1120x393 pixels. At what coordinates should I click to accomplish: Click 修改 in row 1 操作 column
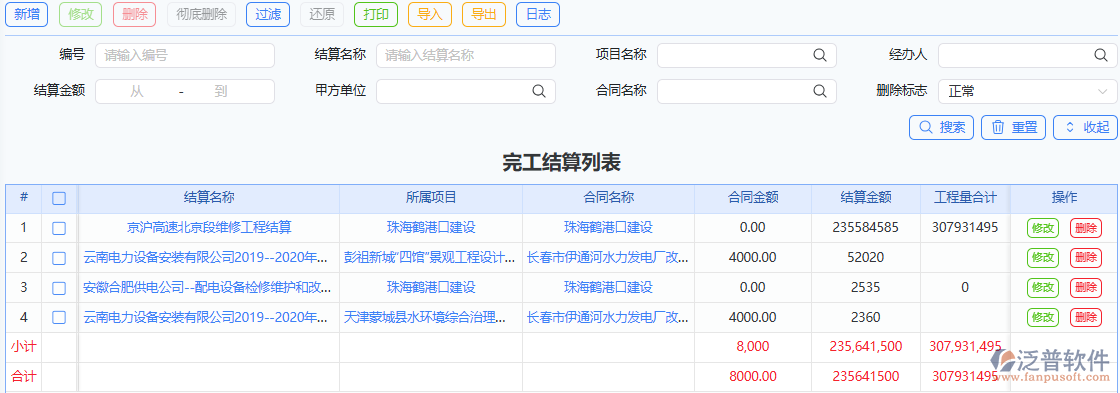1043,229
